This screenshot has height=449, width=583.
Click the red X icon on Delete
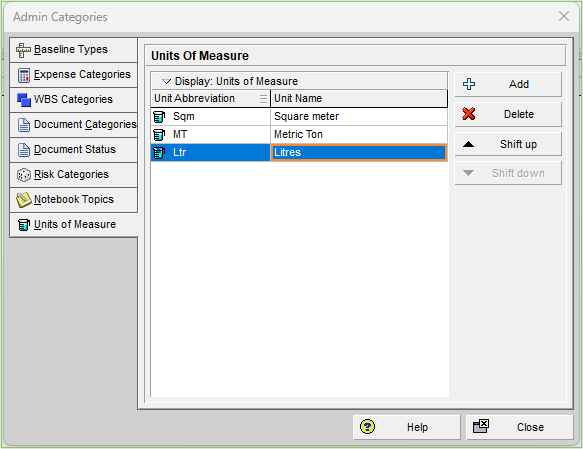pyautogui.click(x=468, y=114)
